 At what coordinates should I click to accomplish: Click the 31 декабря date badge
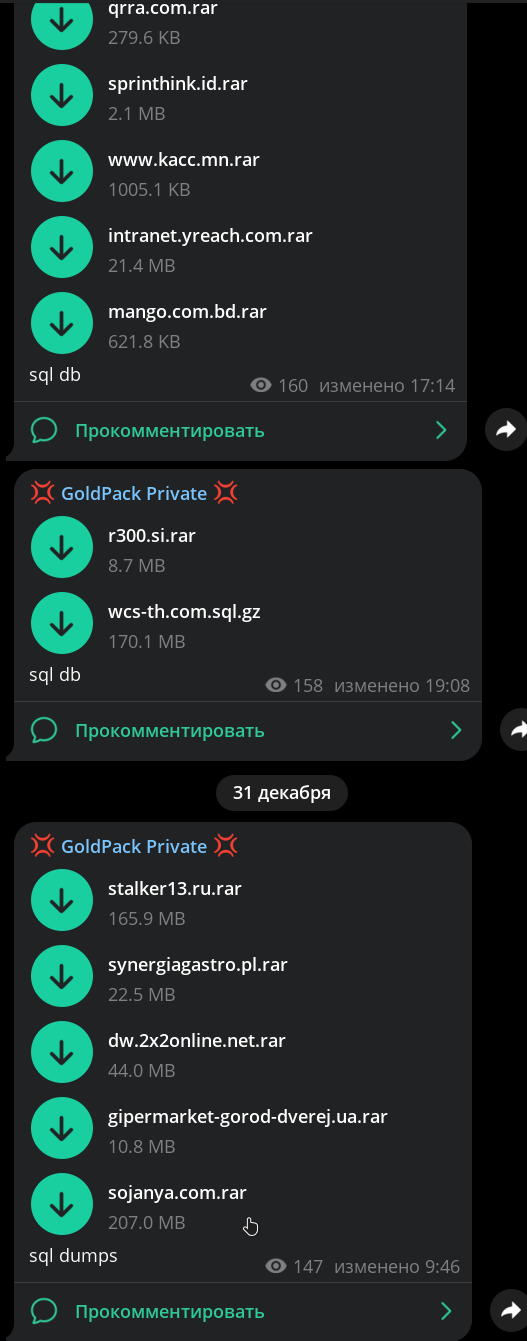282,793
